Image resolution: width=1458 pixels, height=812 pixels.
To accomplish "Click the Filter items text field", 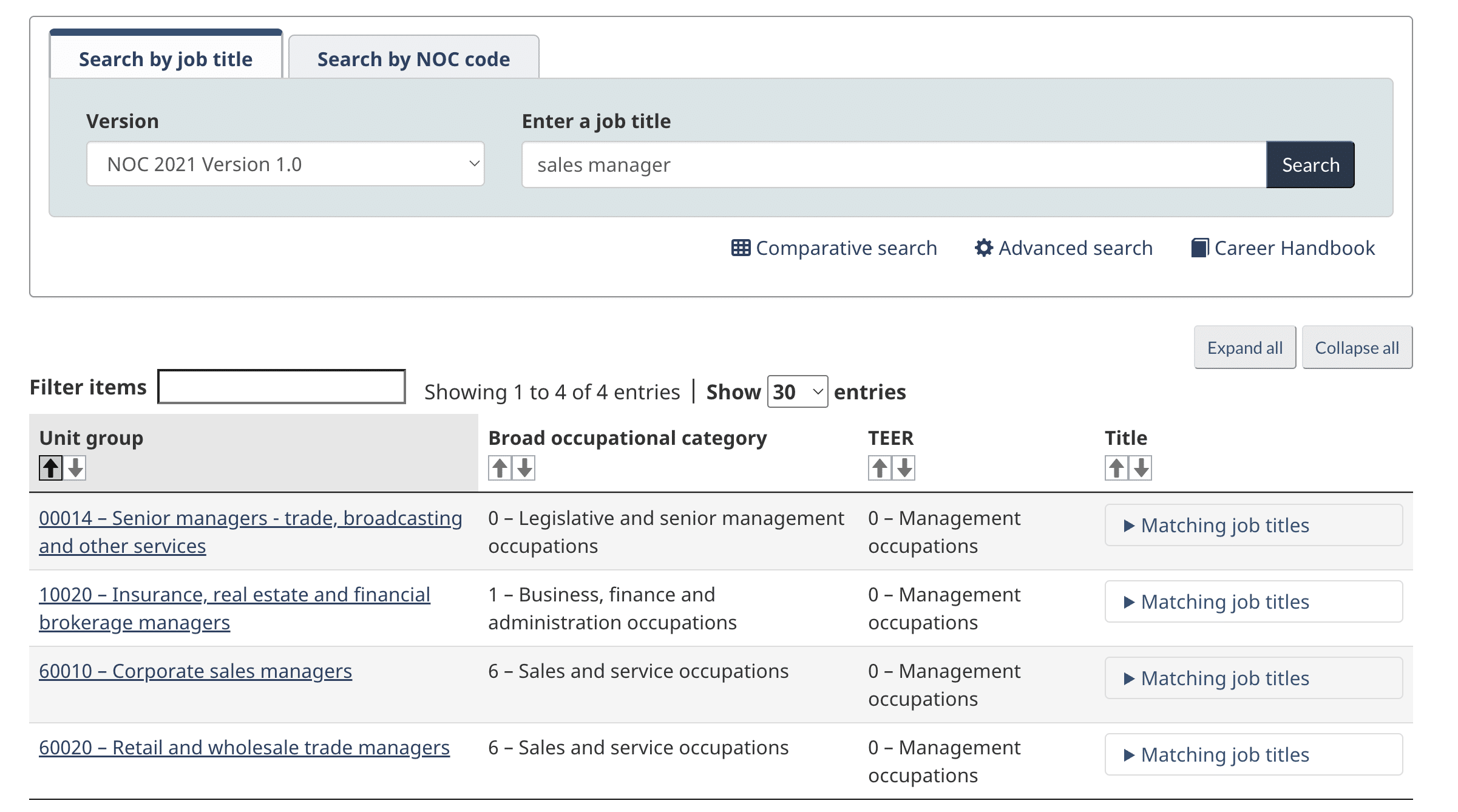I will coord(282,387).
